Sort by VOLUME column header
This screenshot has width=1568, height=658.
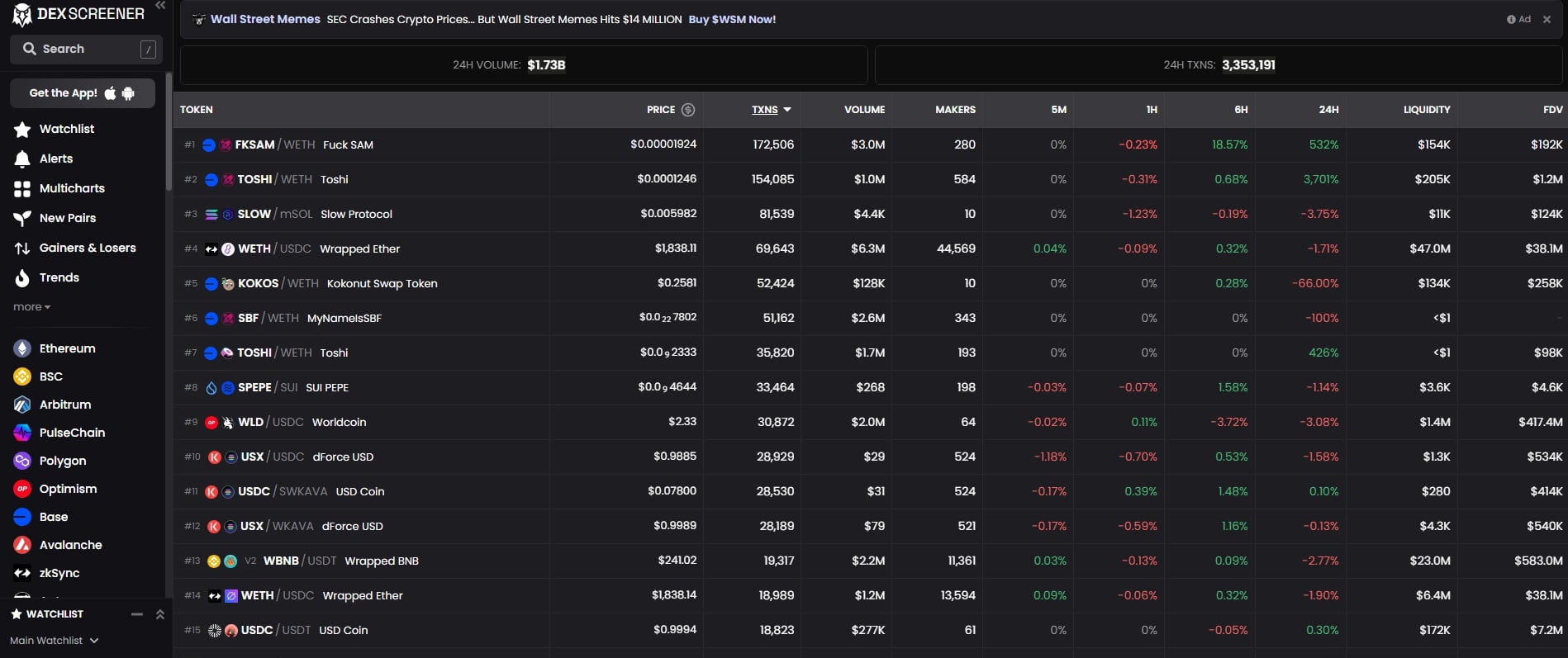click(864, 110)
